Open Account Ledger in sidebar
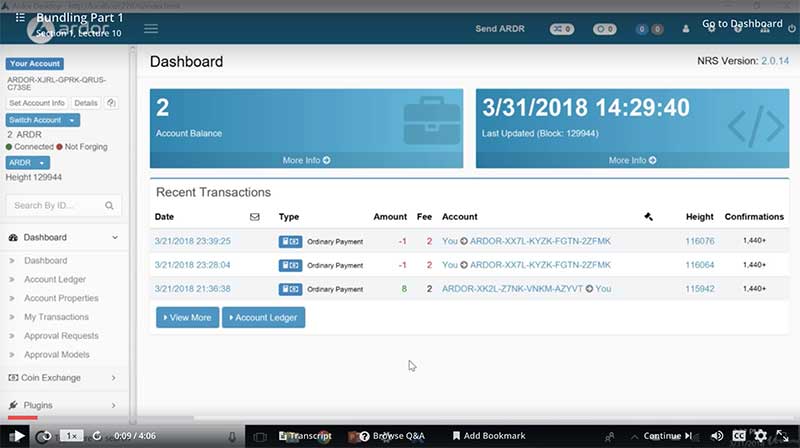This screenshot has height=448, width=800. [55, 280]
